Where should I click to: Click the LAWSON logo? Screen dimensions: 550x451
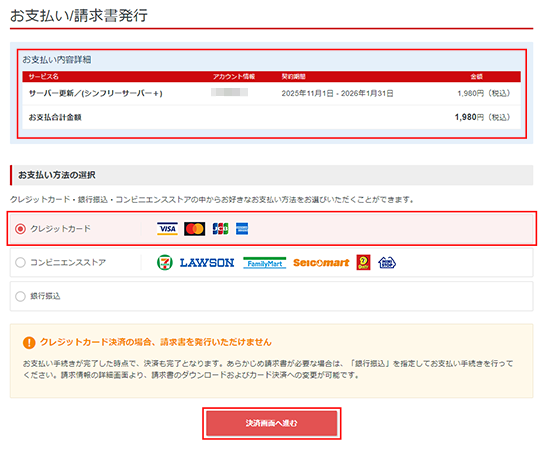207,263
